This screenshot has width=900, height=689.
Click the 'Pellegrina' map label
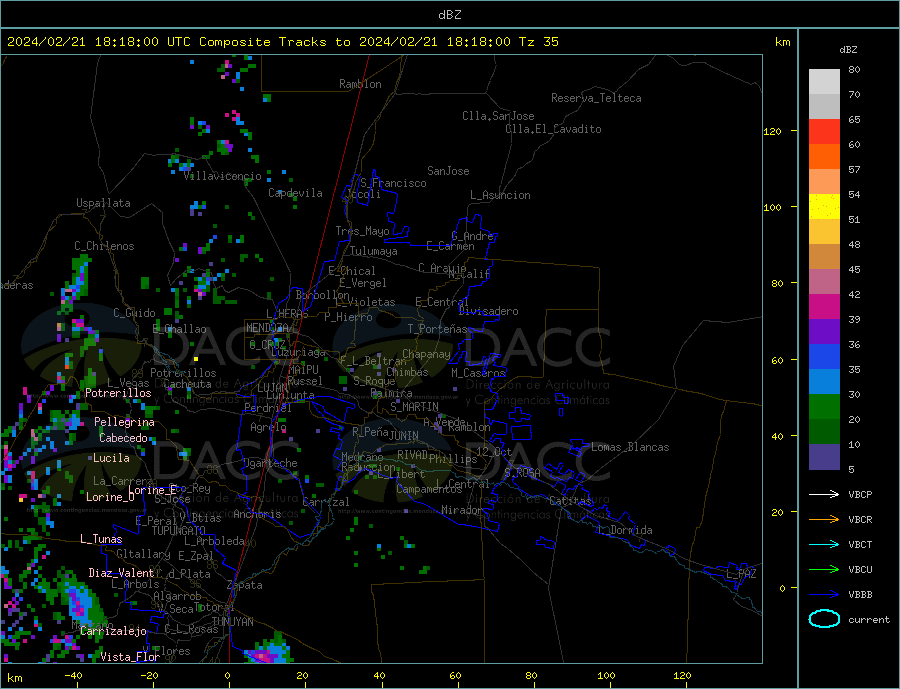click(125, 423)
